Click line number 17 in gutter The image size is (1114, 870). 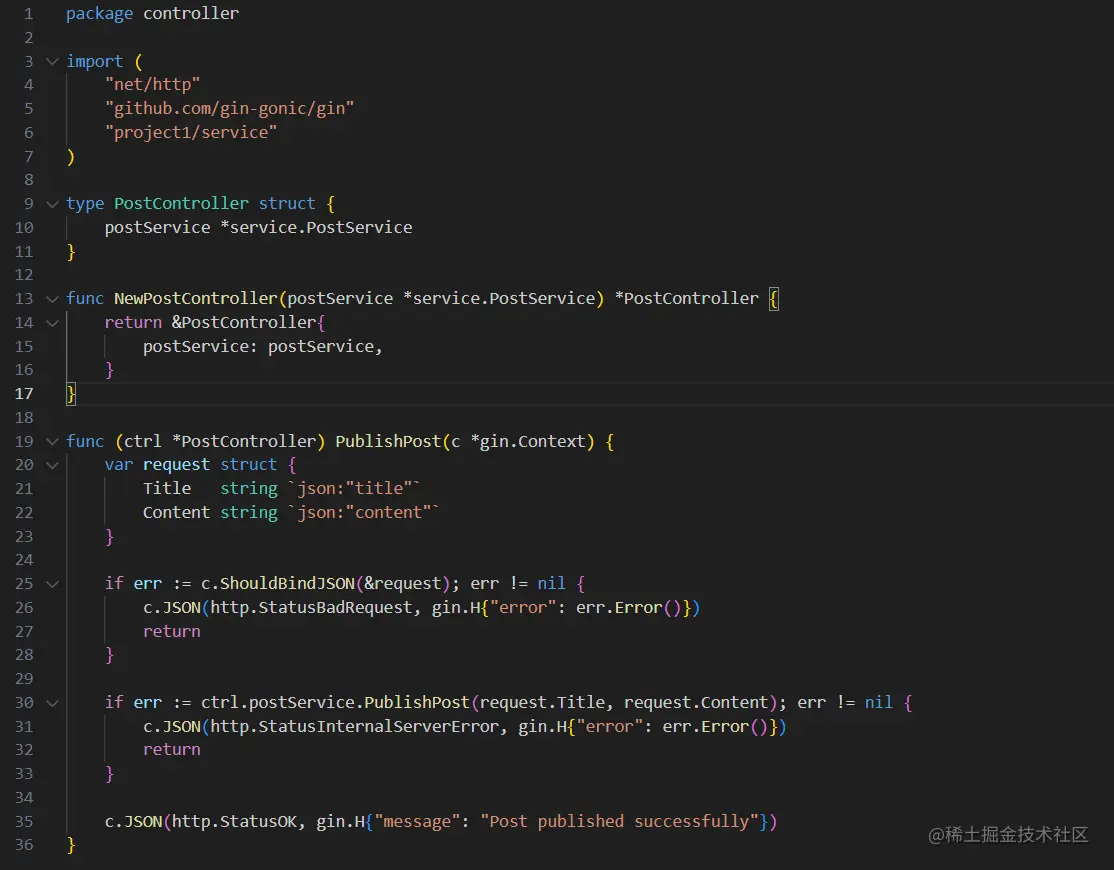click(24, 393)
